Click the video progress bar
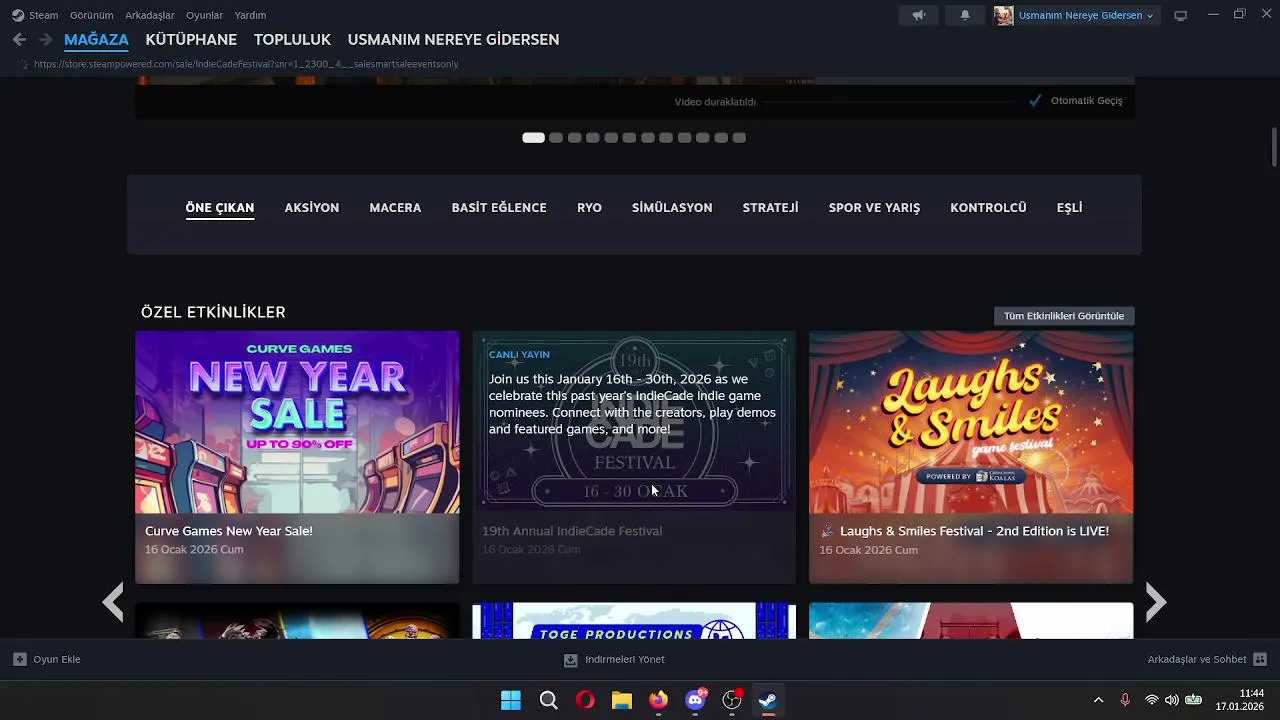1280x720 pixels. coord(890,101)
